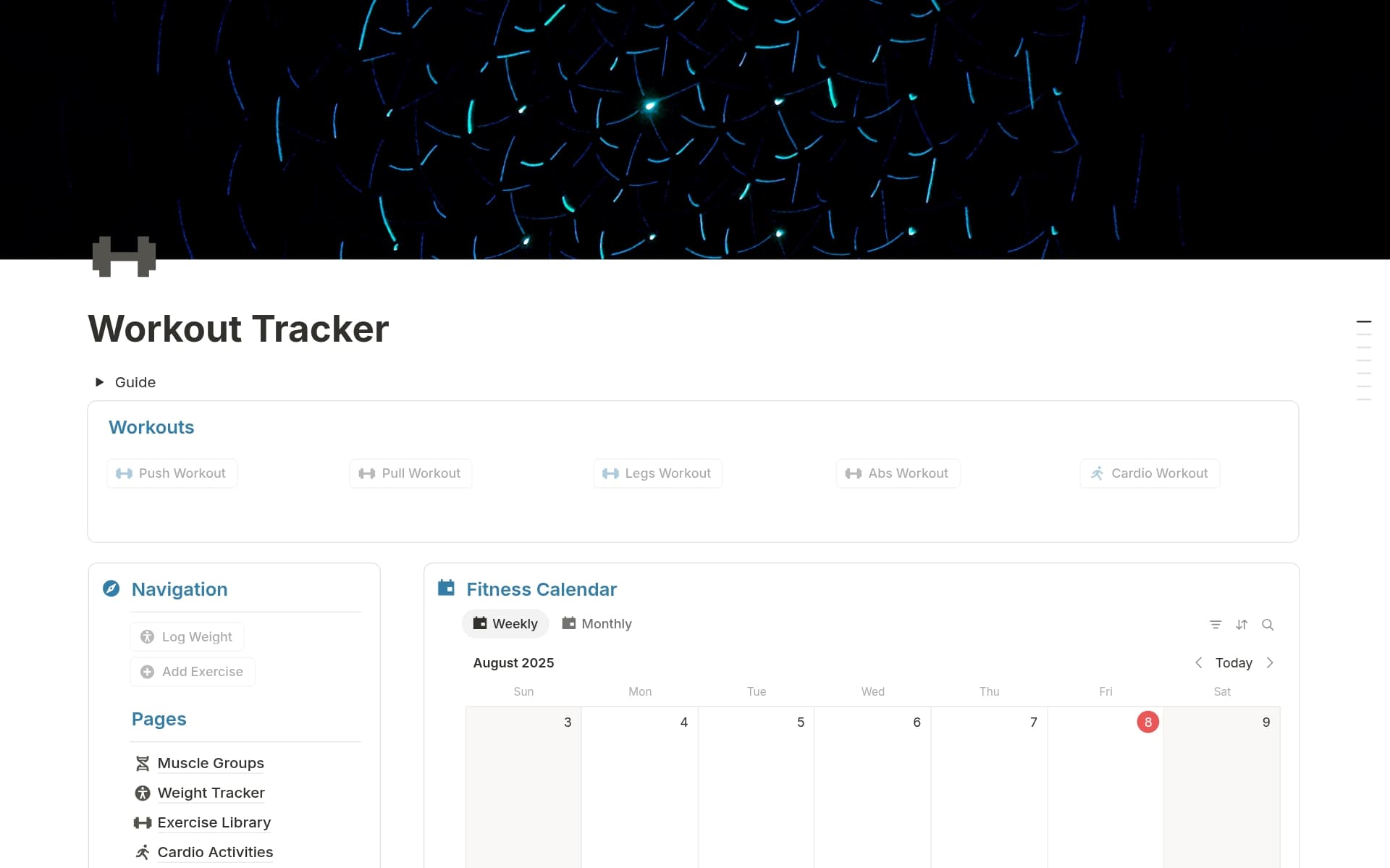Click the compass icon beside Navigation heading

[x=111, y=589]
